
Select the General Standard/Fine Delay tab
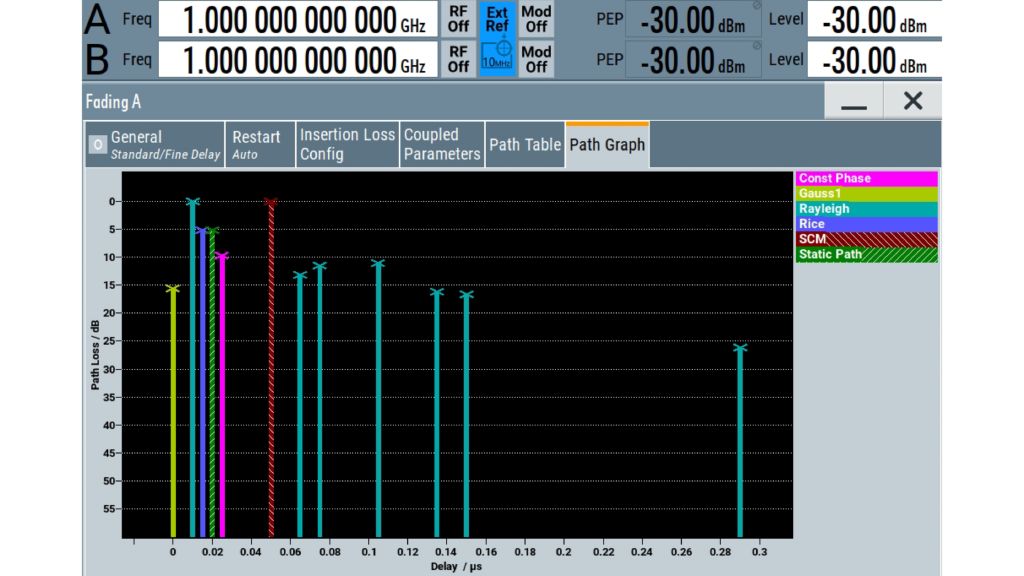coord(160,144)
